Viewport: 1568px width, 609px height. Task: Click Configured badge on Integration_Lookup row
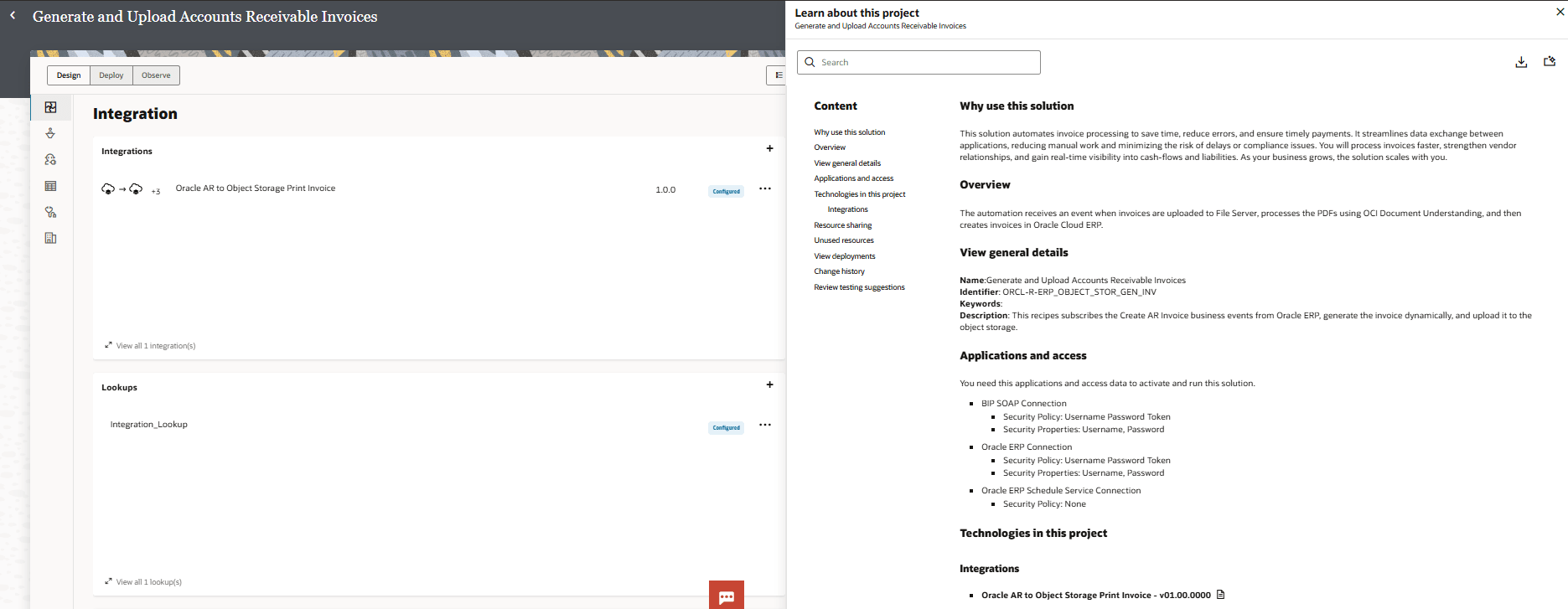pos(726,427)
